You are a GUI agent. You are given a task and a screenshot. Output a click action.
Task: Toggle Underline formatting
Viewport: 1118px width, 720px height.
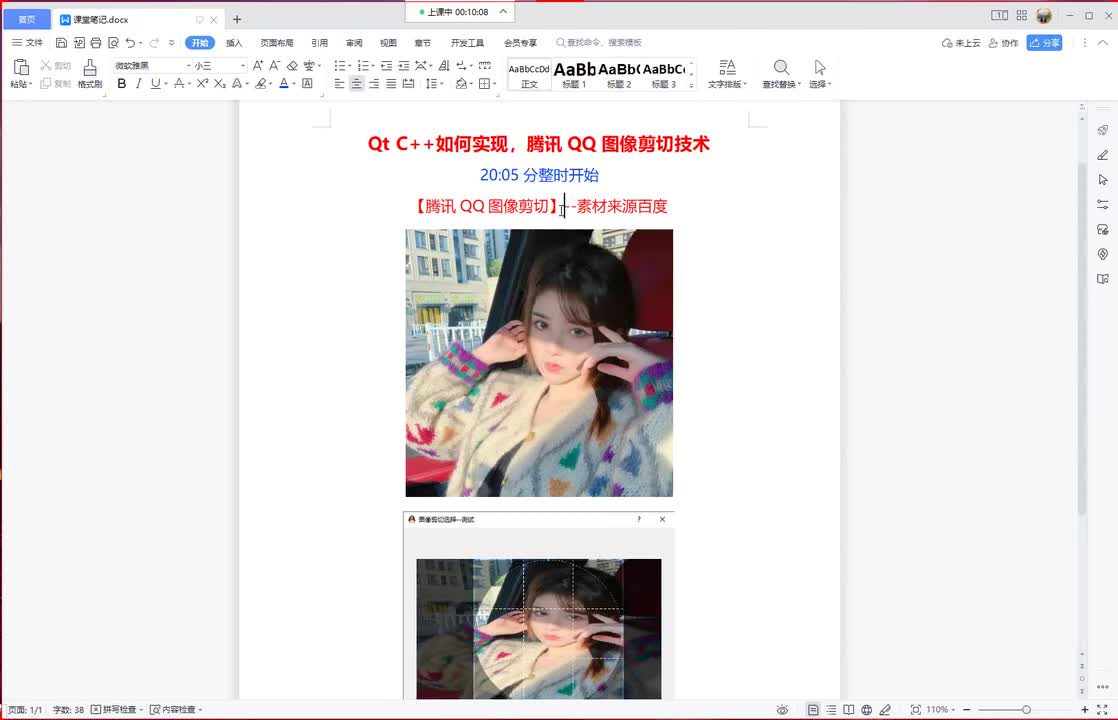pyautogui.click(x=155, y=83)
